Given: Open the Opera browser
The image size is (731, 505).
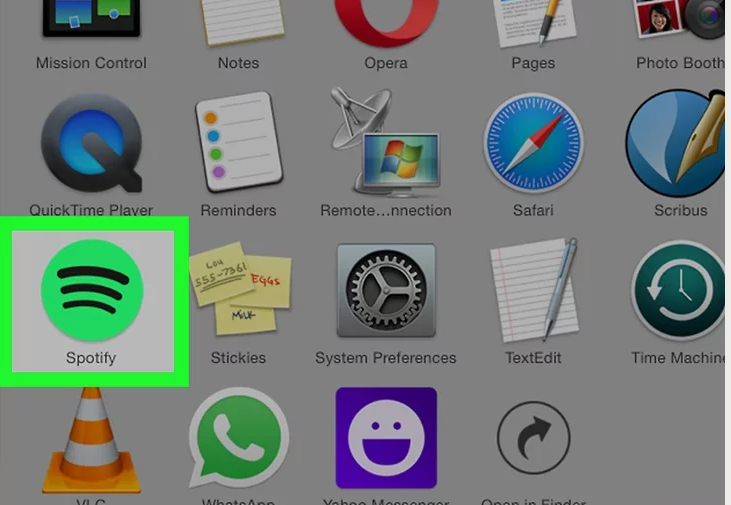Looking at the screenshot, I should pos(385,22).
